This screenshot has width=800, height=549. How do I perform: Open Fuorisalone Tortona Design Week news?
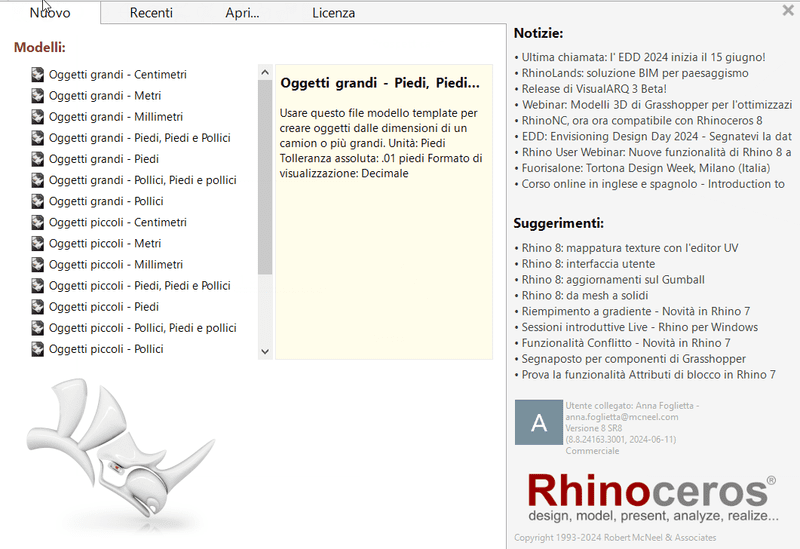tap(646, 168)
